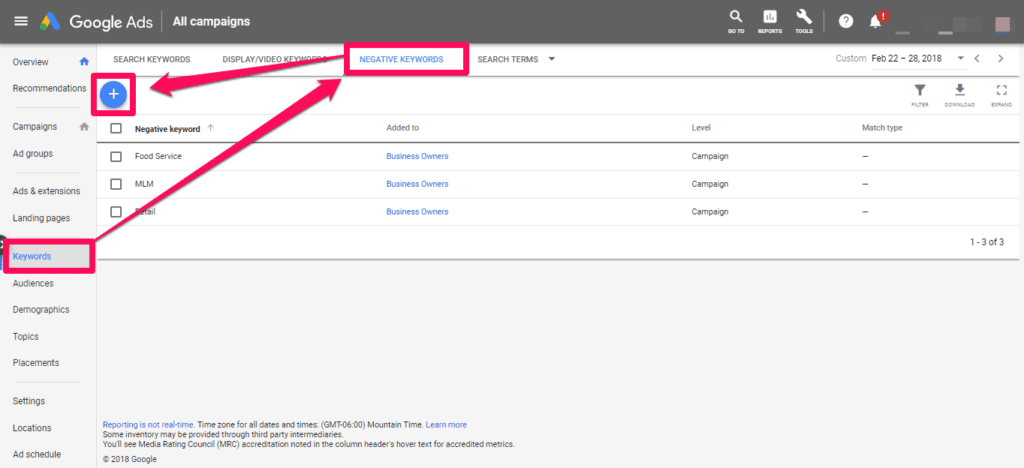Click All campaigns title in header
This screenshot has height=468, width=1024.
tap(211, 22)
